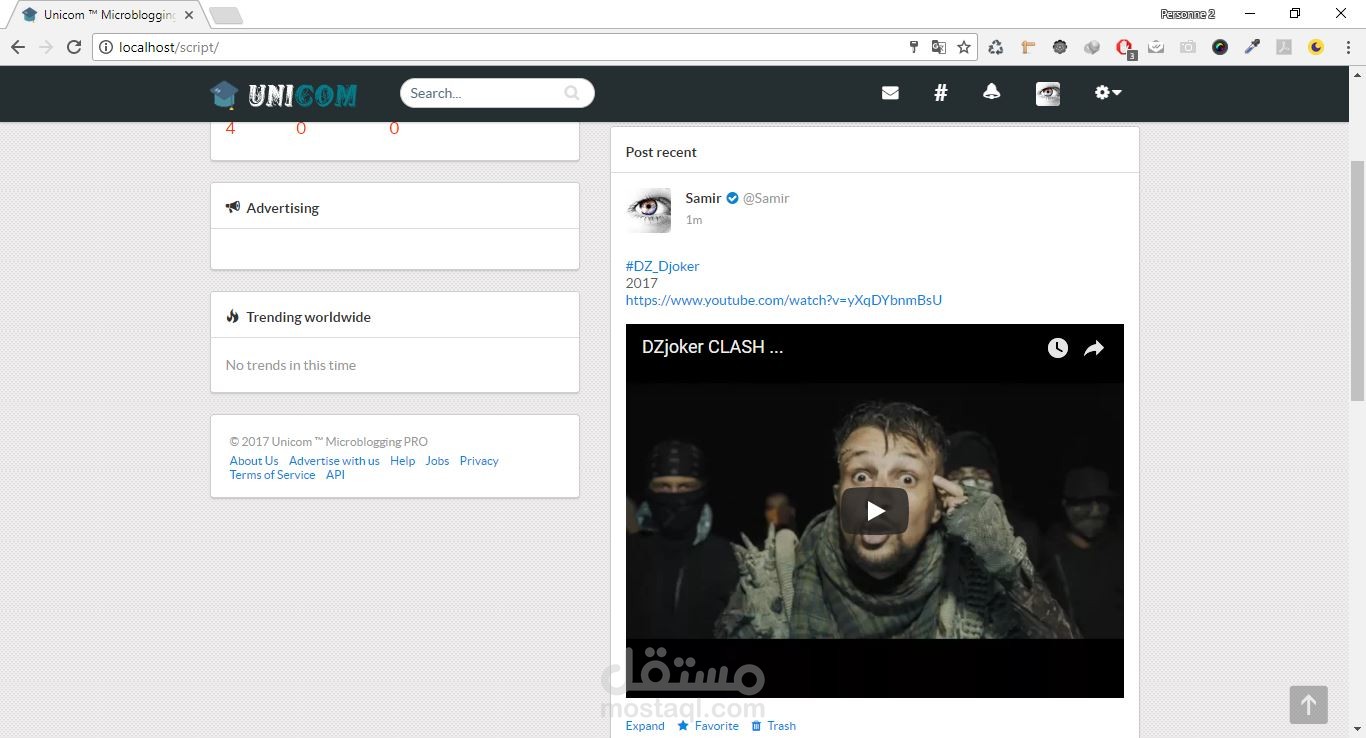Click the browser back arrow
This screenshot has height=738, width=1366.
point(18,47)
